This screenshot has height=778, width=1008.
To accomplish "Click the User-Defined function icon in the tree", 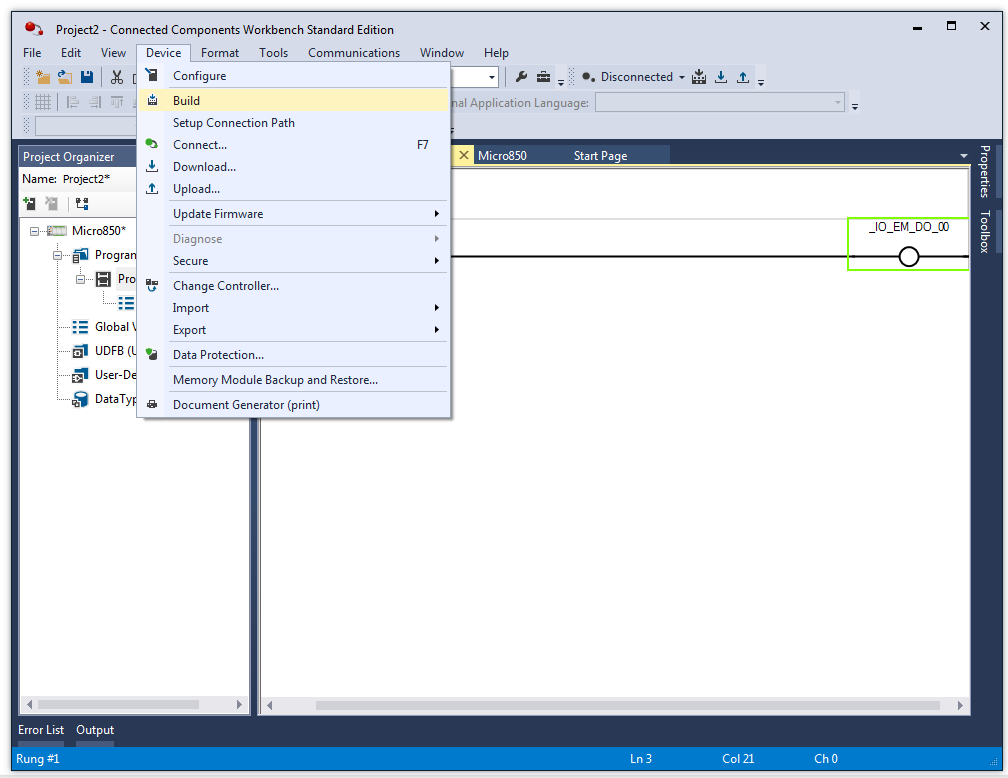I will click(x=80, y=375).
